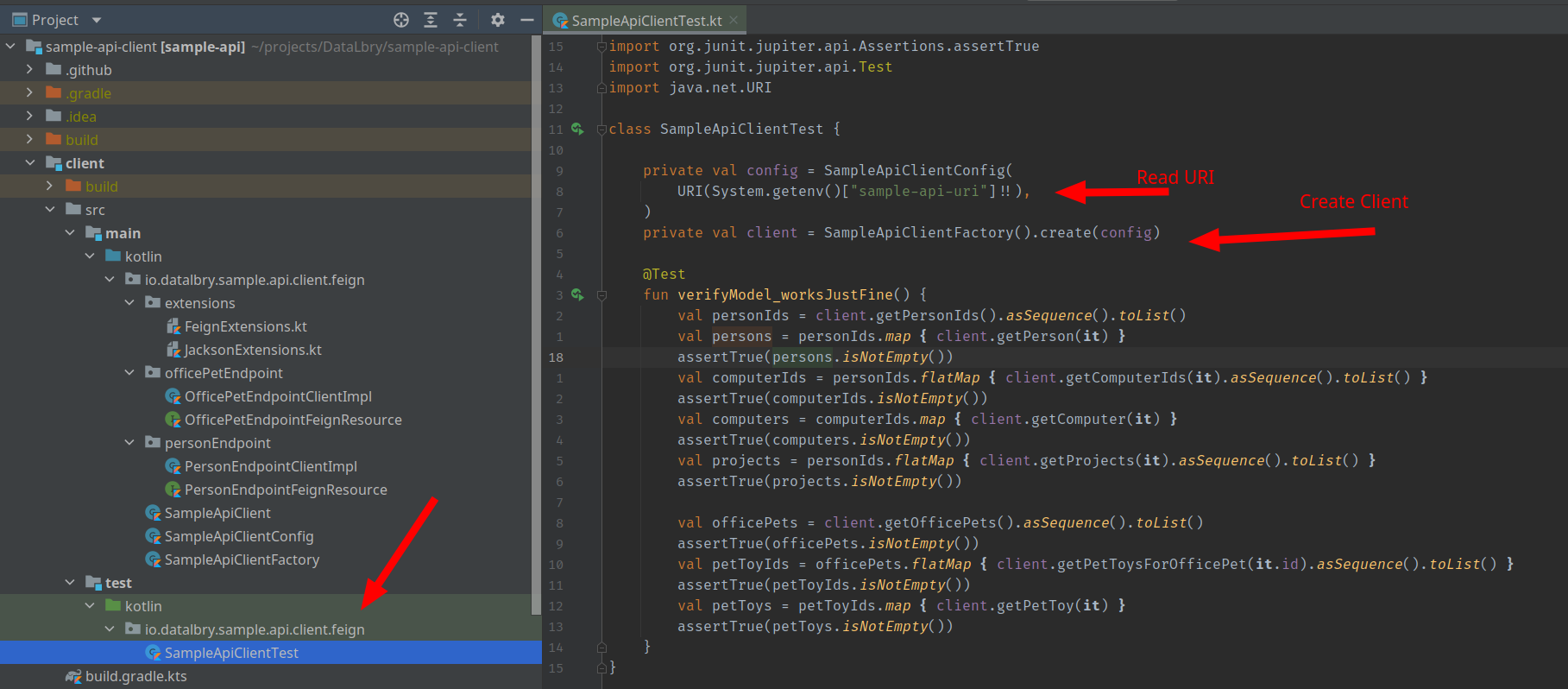Expand the .github folder
Image resolution: width=1568 pixels, height=689 pixels.
coord(30,70)
